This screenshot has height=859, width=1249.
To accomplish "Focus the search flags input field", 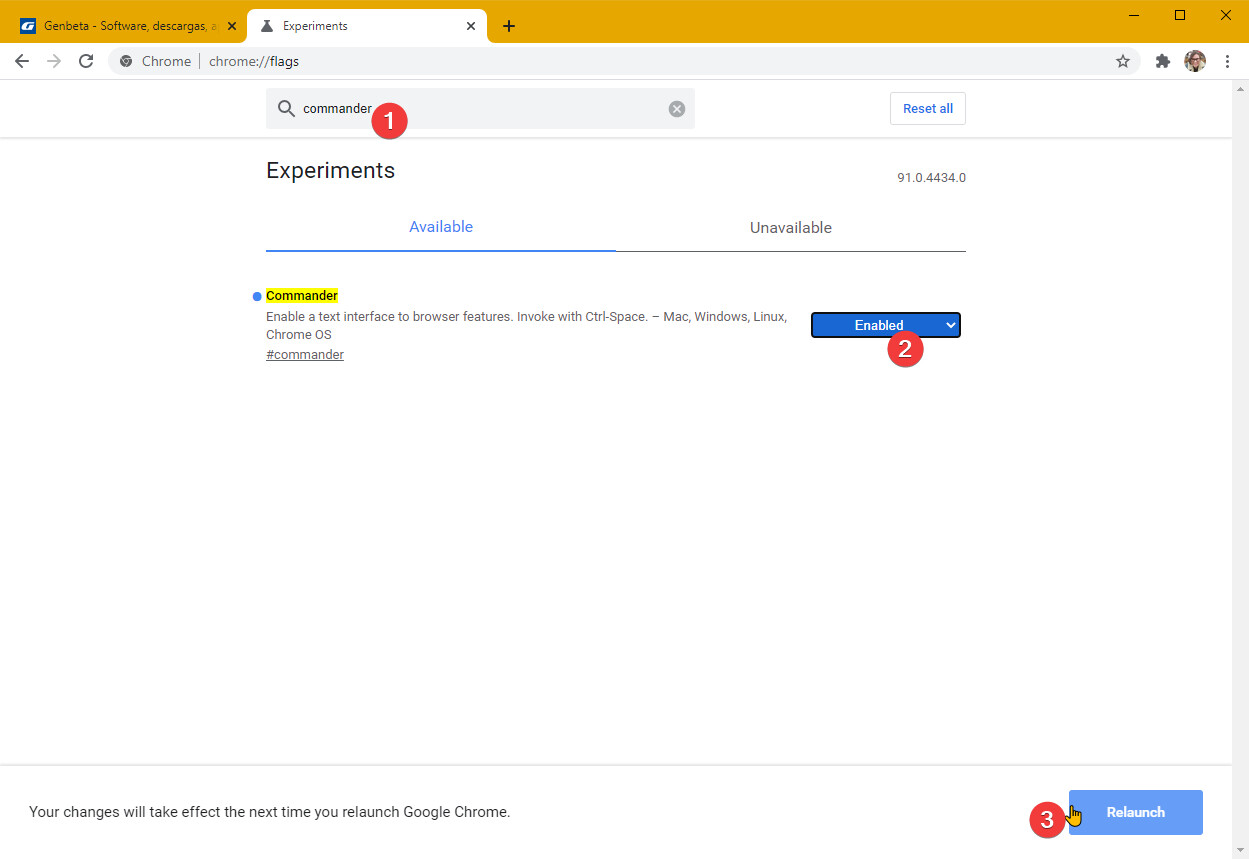I will tap(480, 109).
